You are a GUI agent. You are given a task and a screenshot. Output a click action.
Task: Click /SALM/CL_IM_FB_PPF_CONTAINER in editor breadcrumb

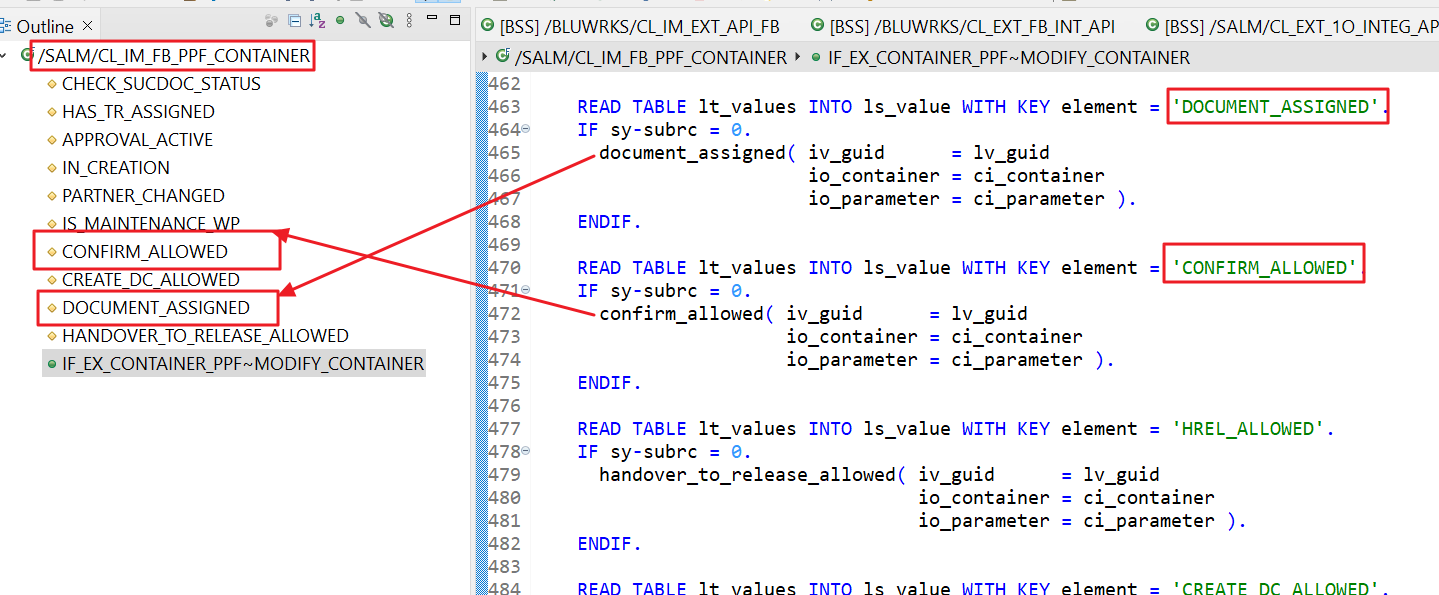click(650, 58)
